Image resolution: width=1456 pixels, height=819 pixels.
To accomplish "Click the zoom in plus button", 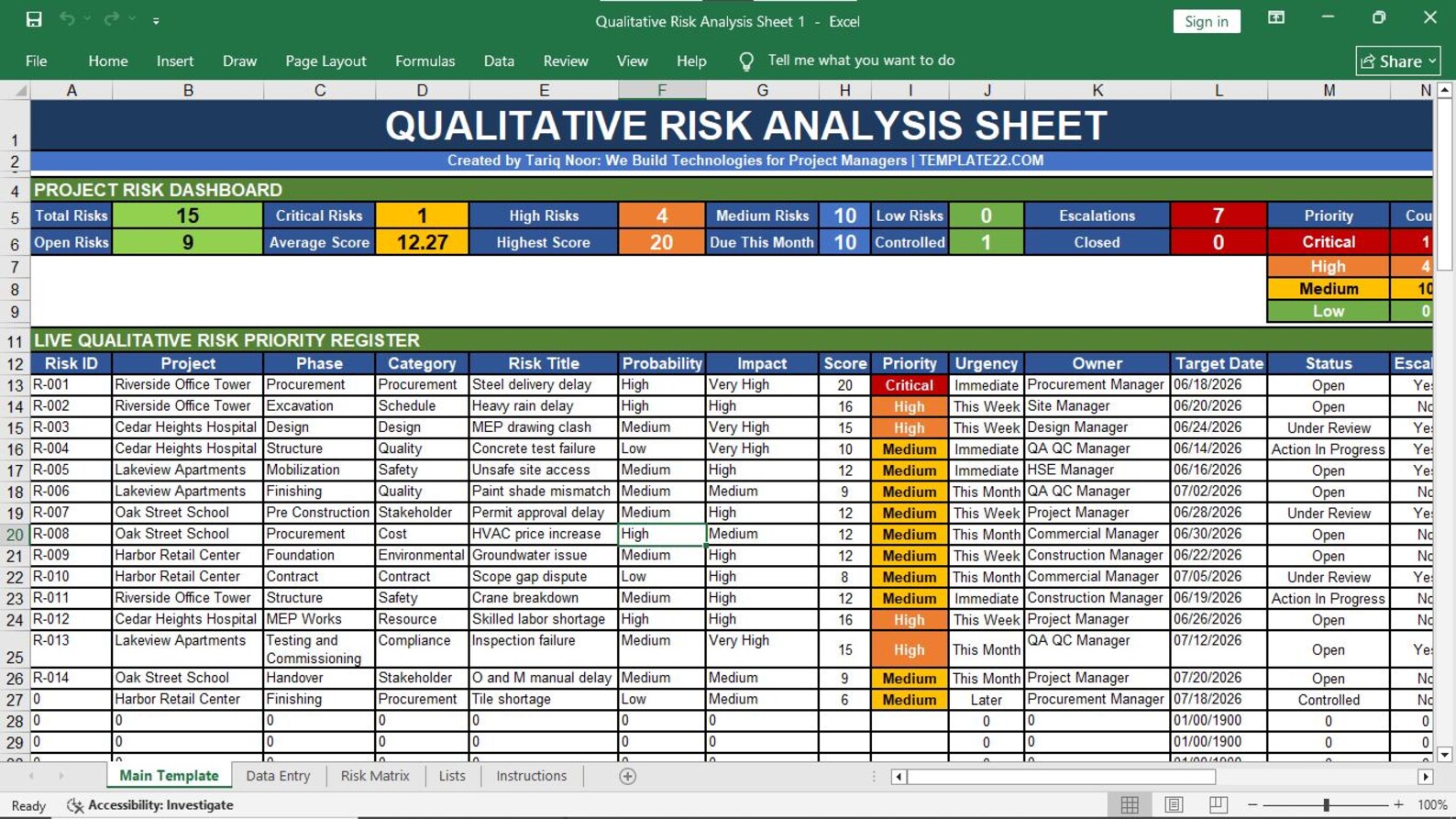I will 1398,805.
